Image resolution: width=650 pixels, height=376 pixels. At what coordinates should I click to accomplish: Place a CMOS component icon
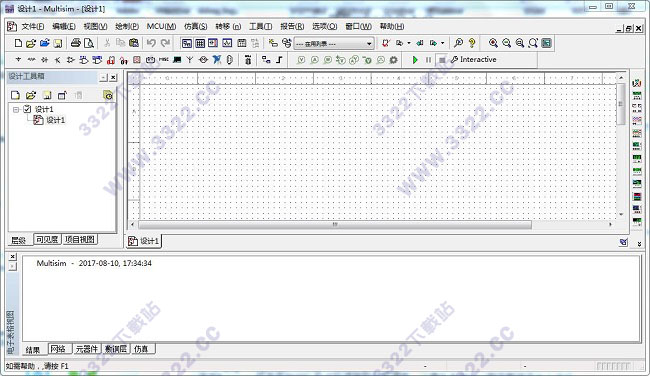(97, 60)
